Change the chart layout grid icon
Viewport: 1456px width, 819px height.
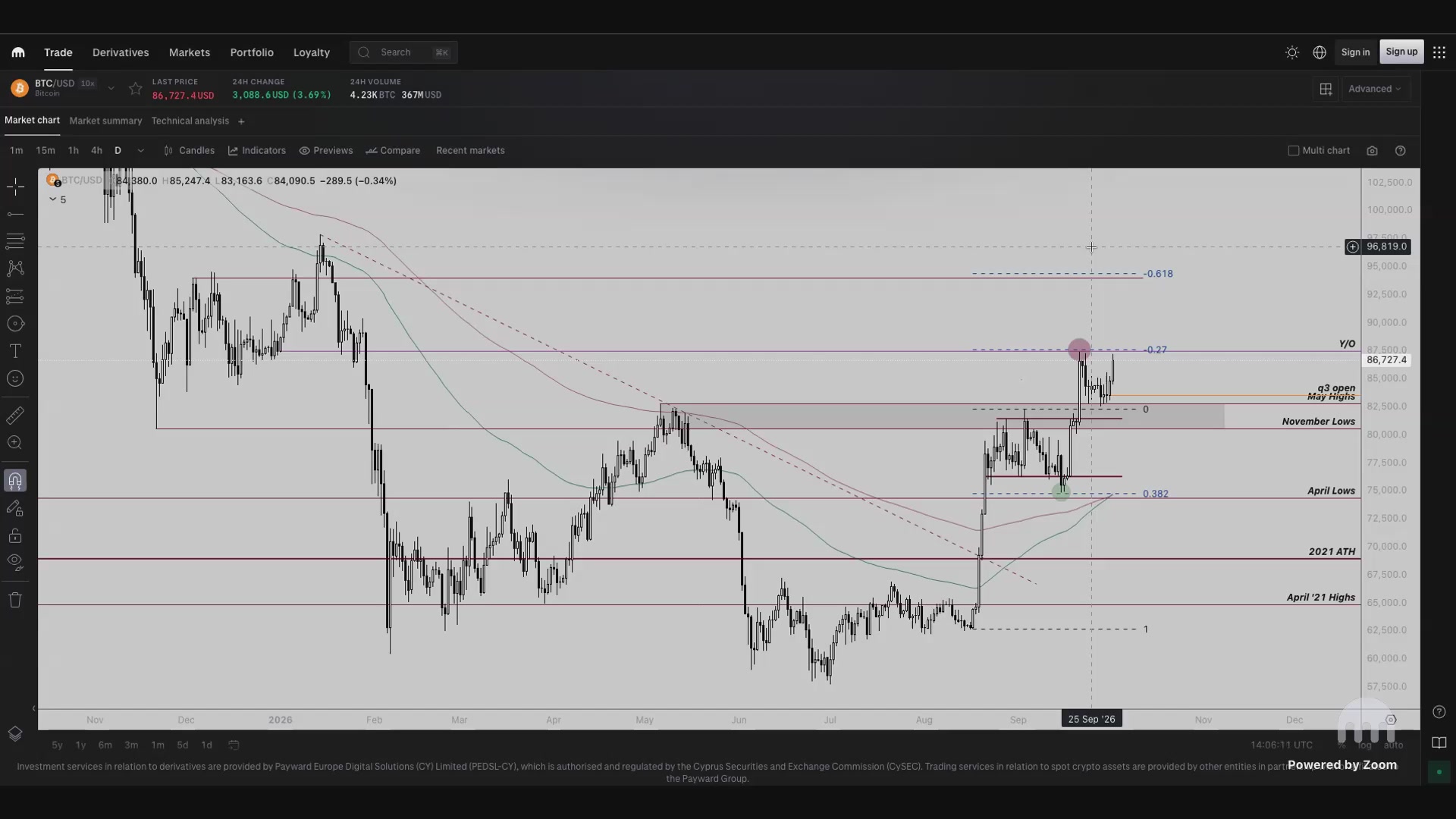click(x=1326, y=89)
